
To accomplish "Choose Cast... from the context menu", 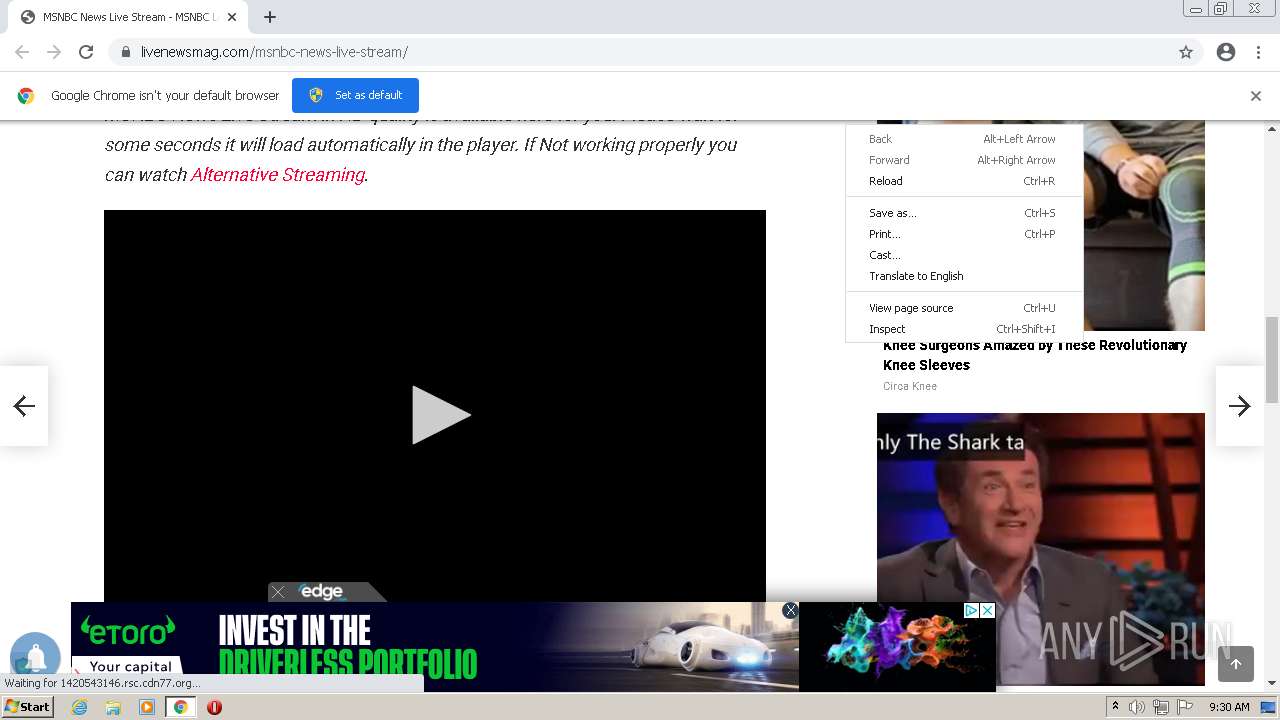I will point(964,255).
